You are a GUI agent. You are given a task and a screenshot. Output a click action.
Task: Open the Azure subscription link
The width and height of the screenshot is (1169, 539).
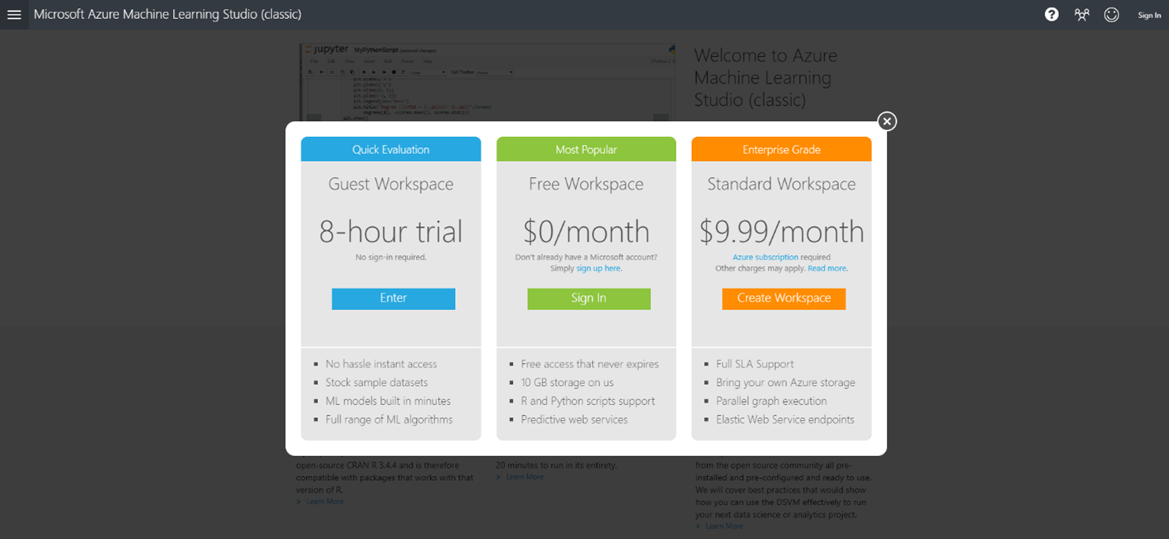(765, 257)
